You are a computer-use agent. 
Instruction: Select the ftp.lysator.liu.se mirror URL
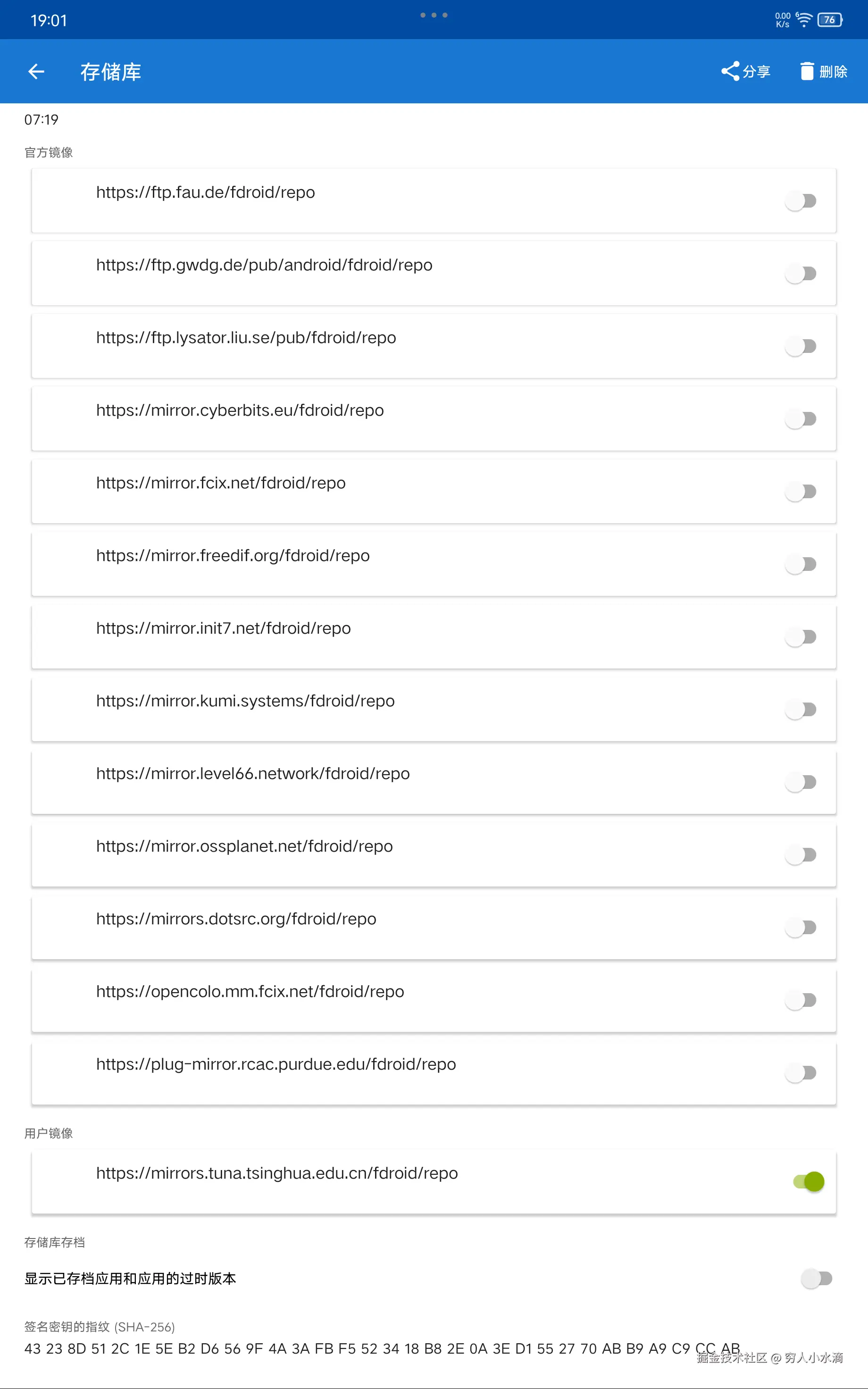click(246, 337)
